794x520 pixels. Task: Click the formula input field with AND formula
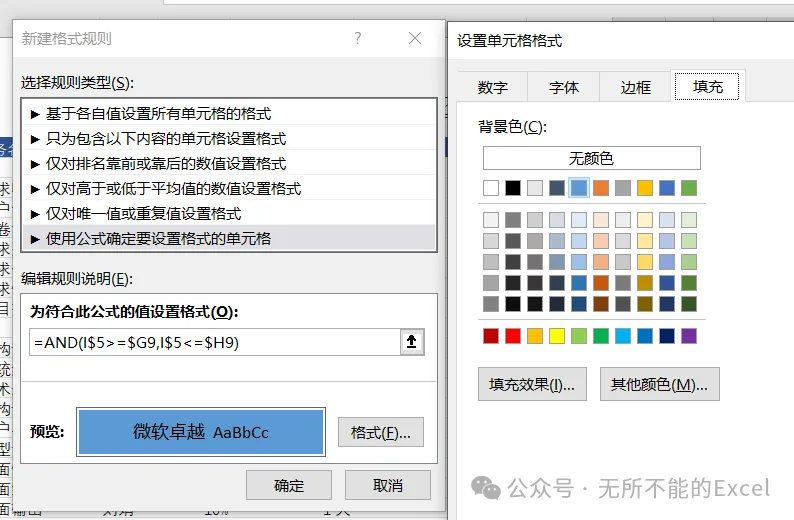point(215,342)
